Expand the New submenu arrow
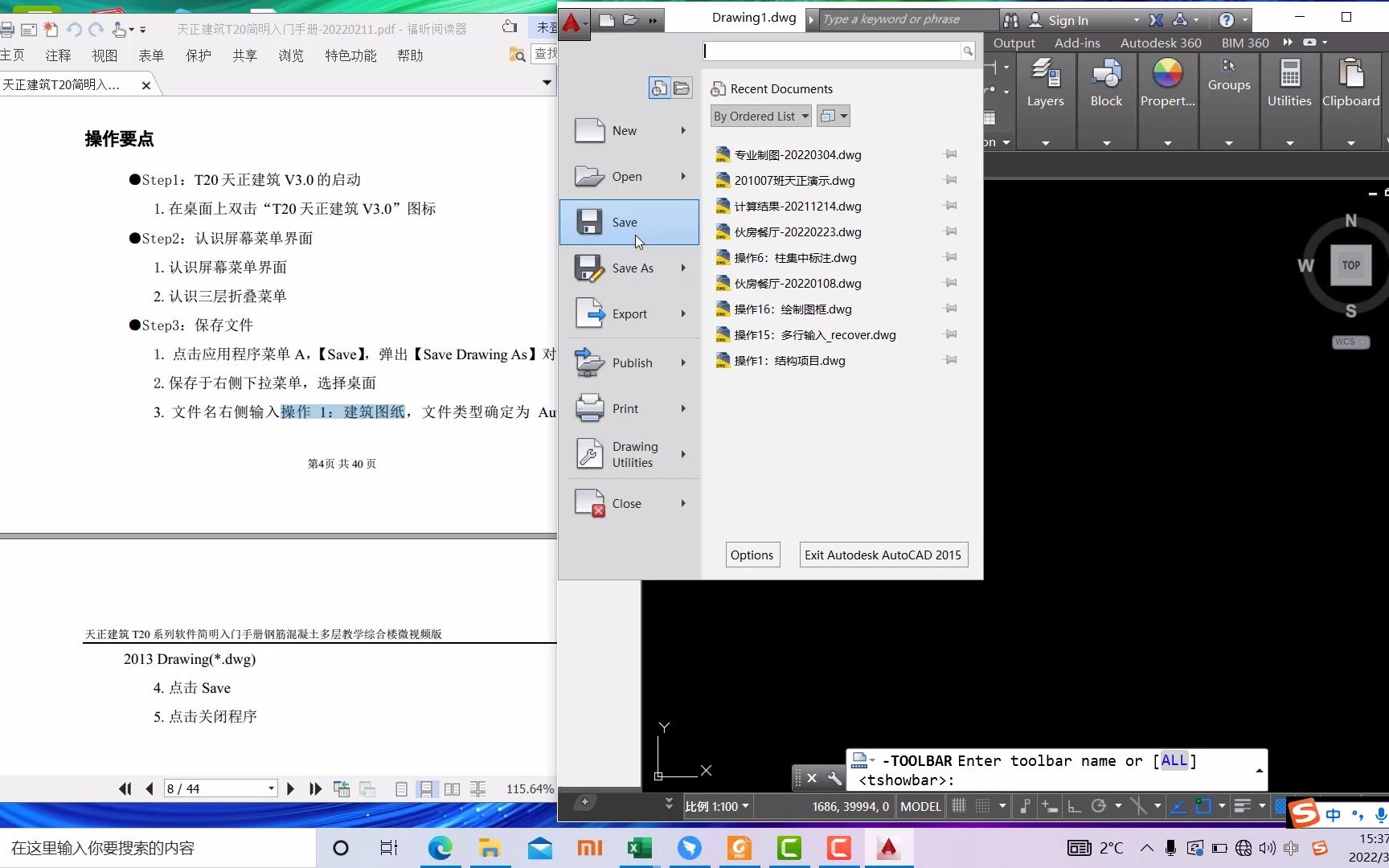Image resolution: width=1389 pixels, height=868 pixels. pyautogui.click(x=684, y=131)
